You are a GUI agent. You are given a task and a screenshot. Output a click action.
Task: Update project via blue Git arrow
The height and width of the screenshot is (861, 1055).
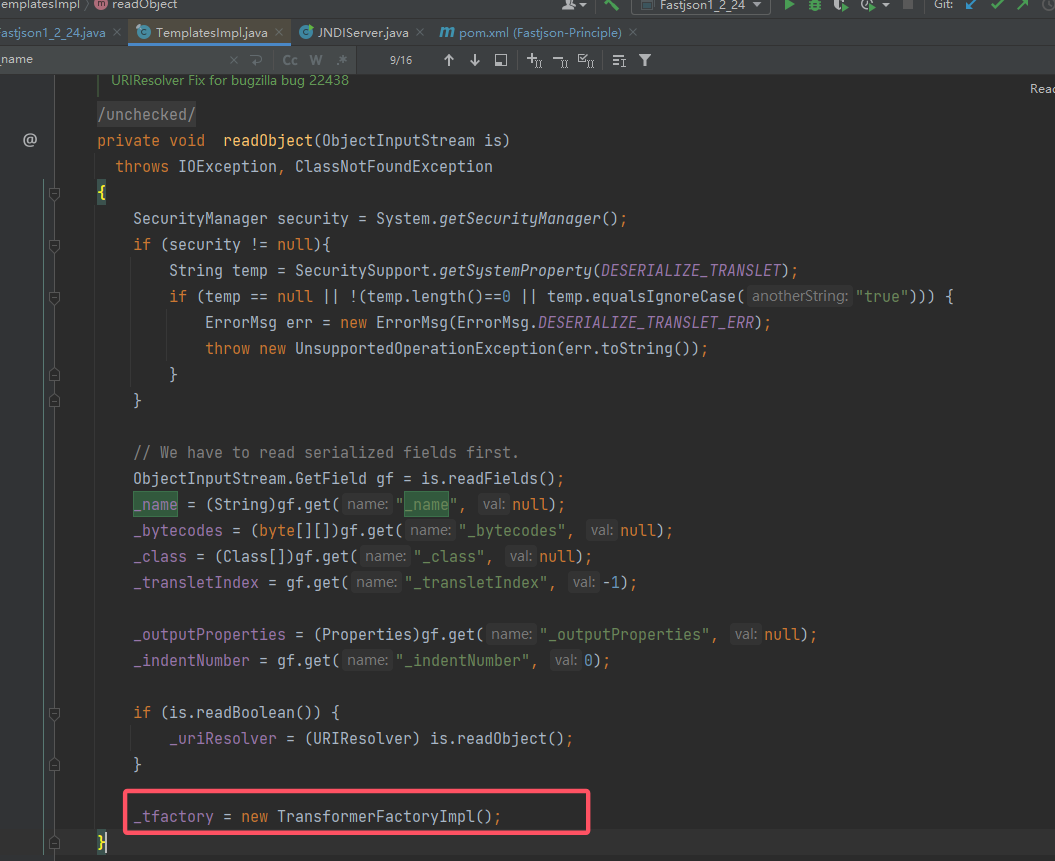(971, 5)
